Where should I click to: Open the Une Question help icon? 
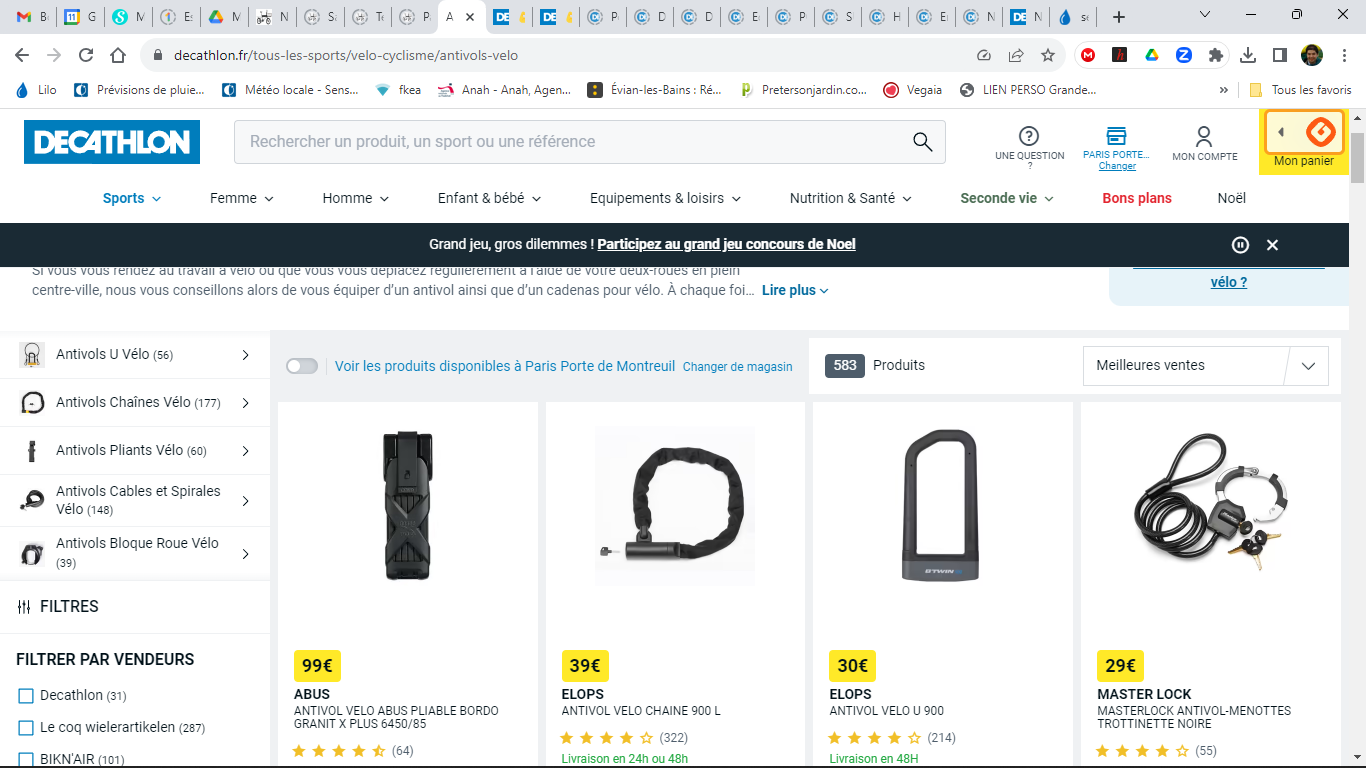1029,137
